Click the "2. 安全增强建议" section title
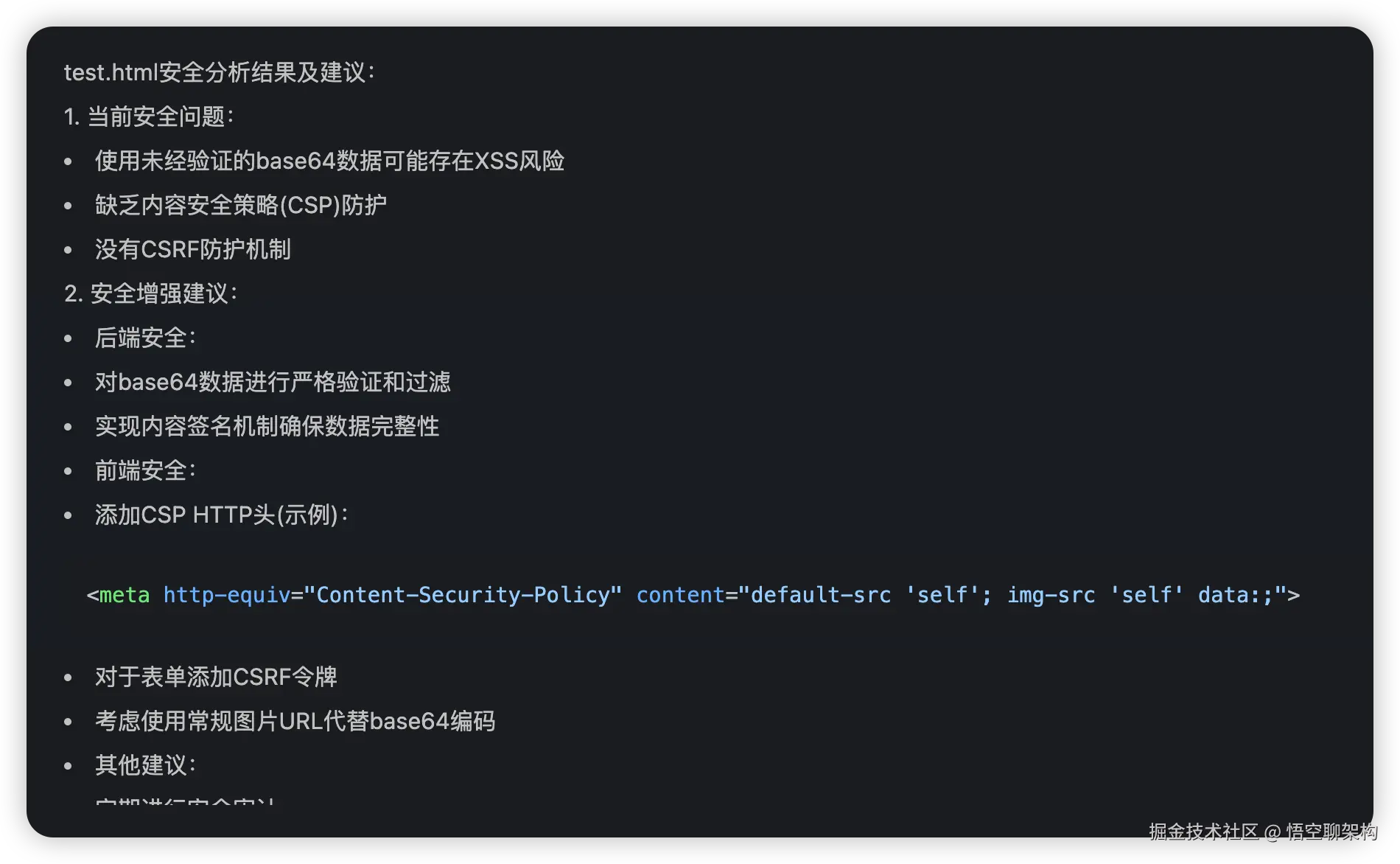The width and height of the screenshot is (1400, 864). pos(150,293)
